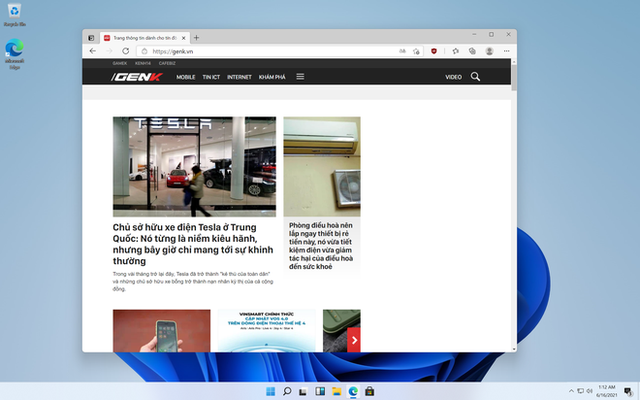Open the Tesla Trung Quốc article headline
This screenshot has height=400, width=640.
tap(193, 244)
